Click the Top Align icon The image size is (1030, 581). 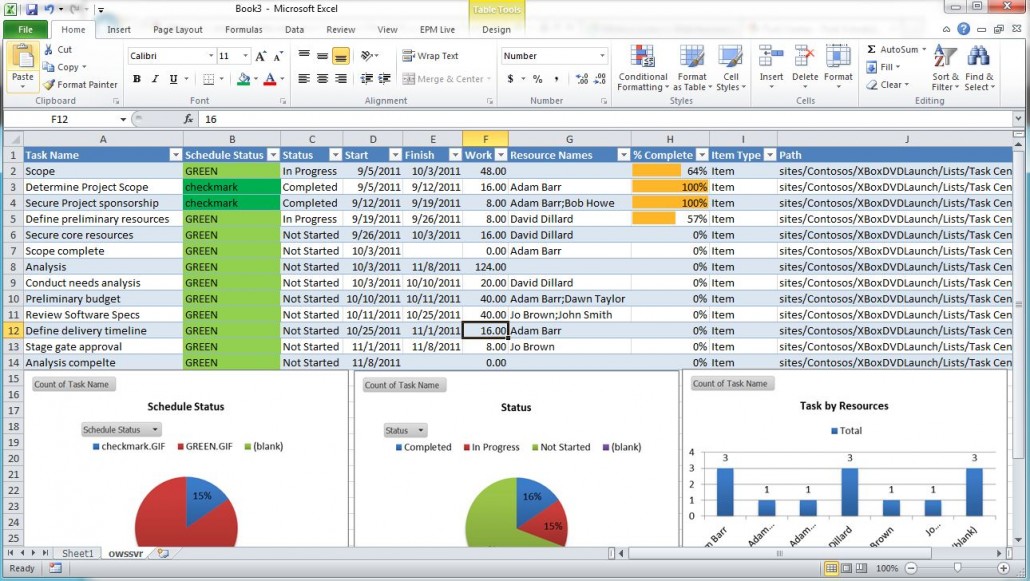[303, 56]
